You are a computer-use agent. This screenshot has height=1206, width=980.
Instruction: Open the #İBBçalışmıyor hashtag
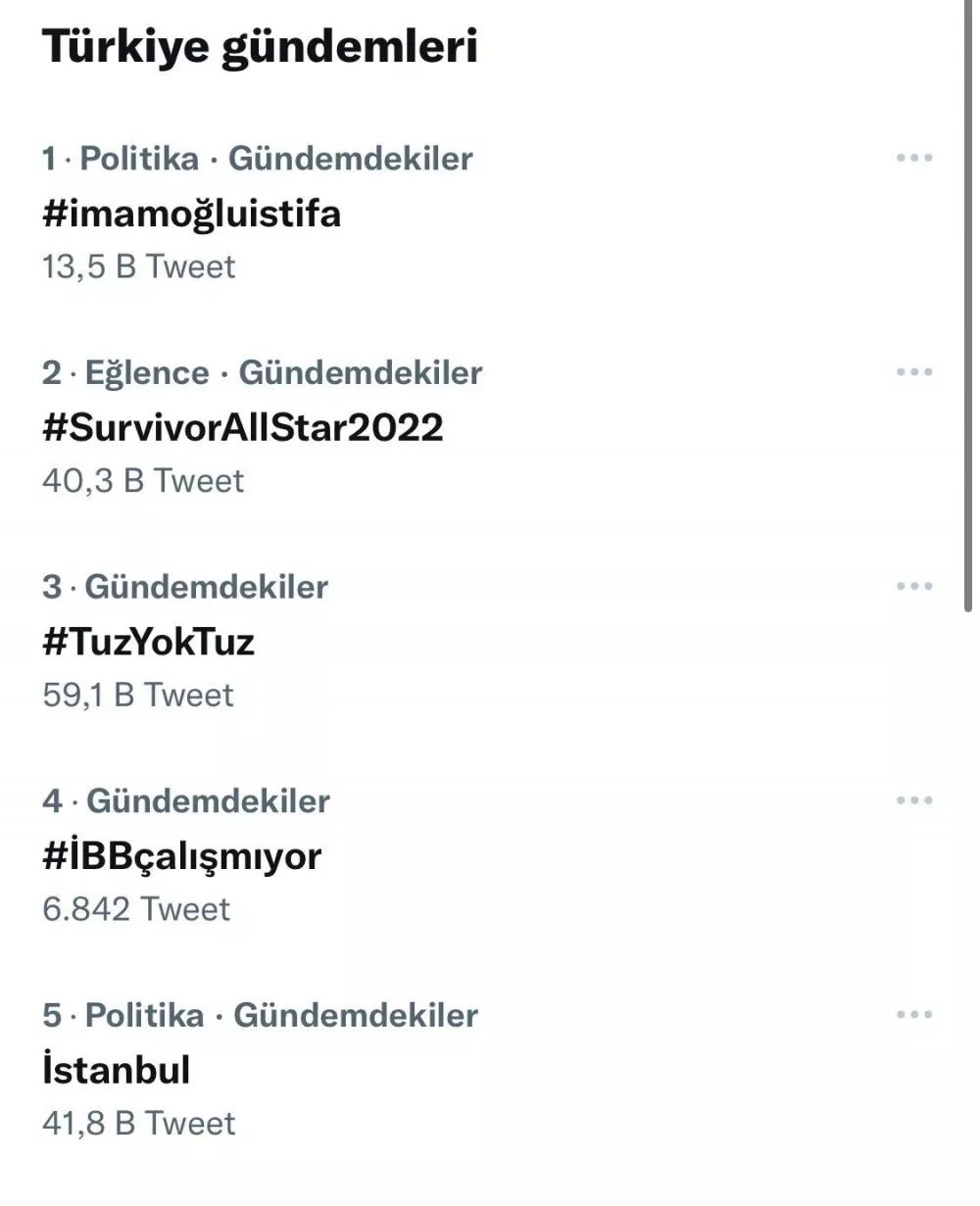pyautogui.click(x=182, y=856)
